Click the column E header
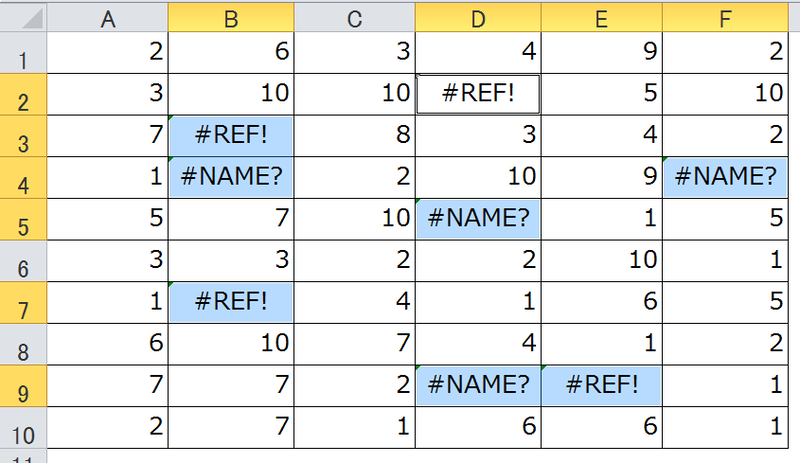 602,15
